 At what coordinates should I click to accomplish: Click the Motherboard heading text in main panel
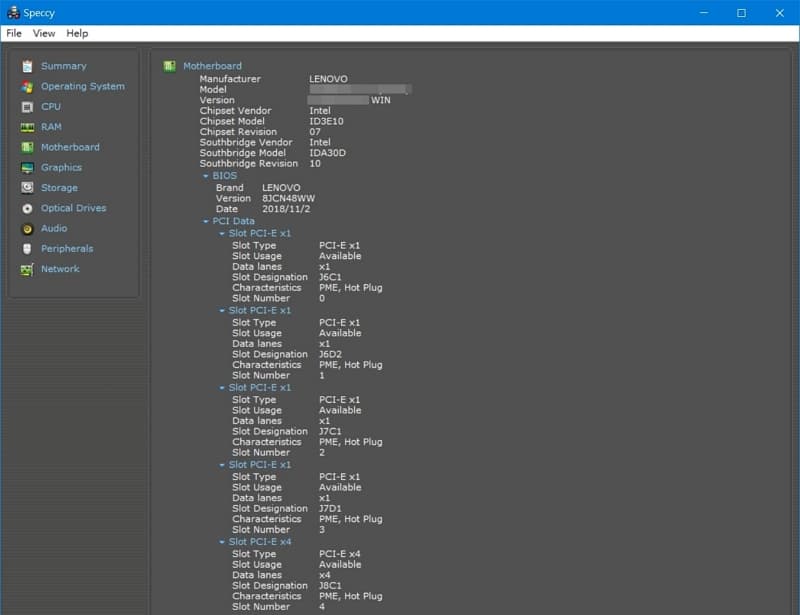[x=212, y=66]
